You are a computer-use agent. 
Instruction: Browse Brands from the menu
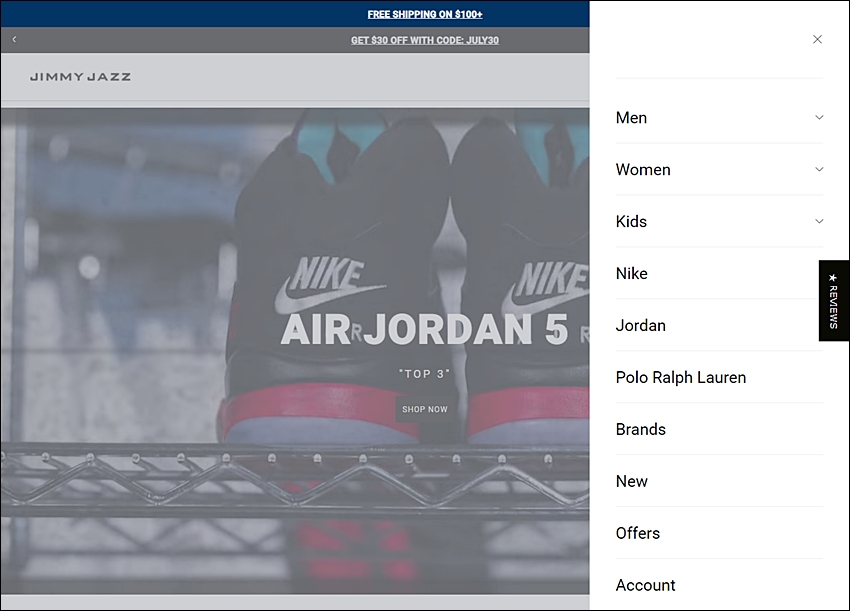(x=641, y=430)
